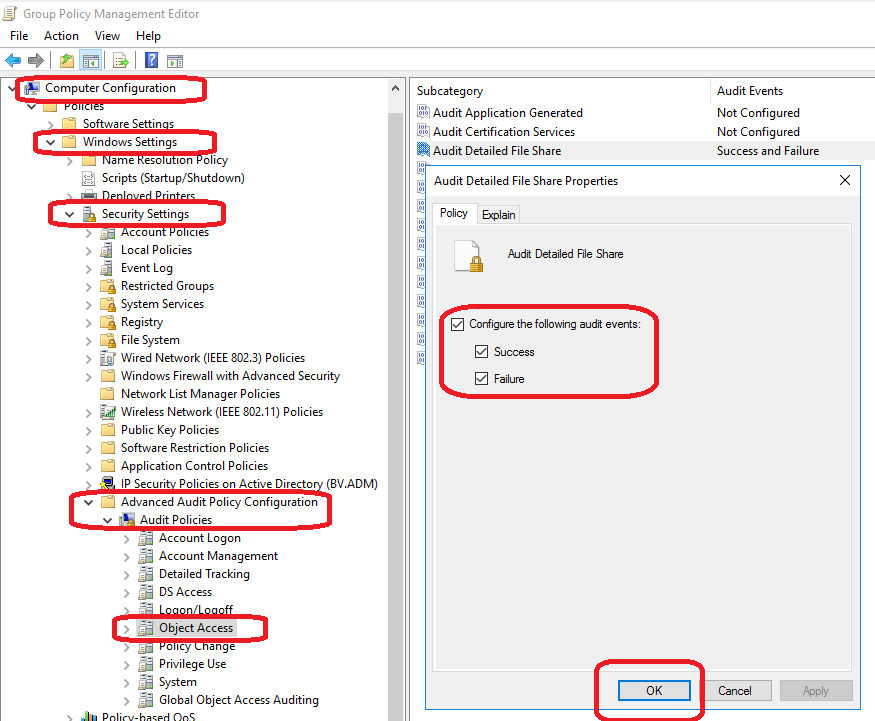Click the Back arrow toolbar icon
Screen dimensions: 875x721
click(13, 61)
